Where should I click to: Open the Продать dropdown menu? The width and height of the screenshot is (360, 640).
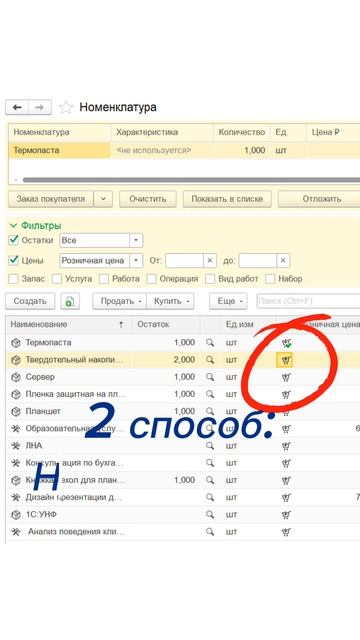(x=120, y=301)
